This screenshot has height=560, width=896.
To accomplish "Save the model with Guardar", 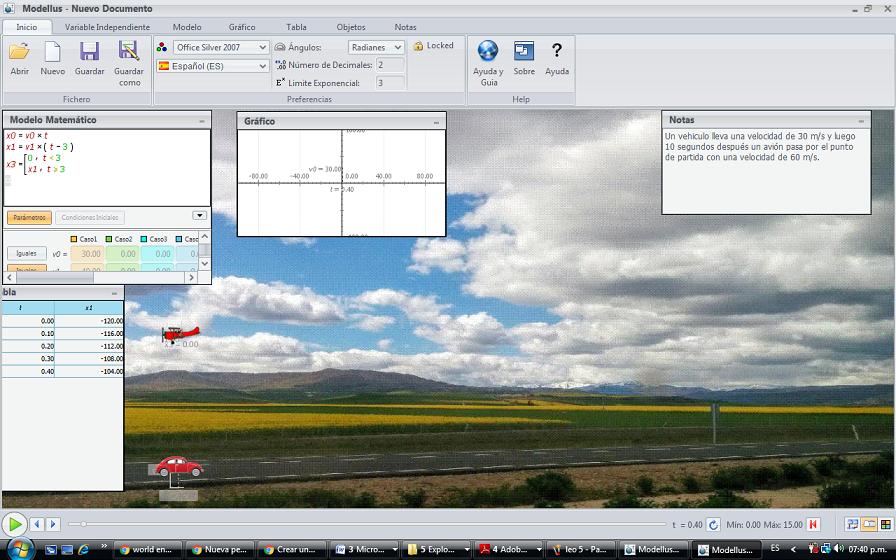I will (x=89, y=58).
